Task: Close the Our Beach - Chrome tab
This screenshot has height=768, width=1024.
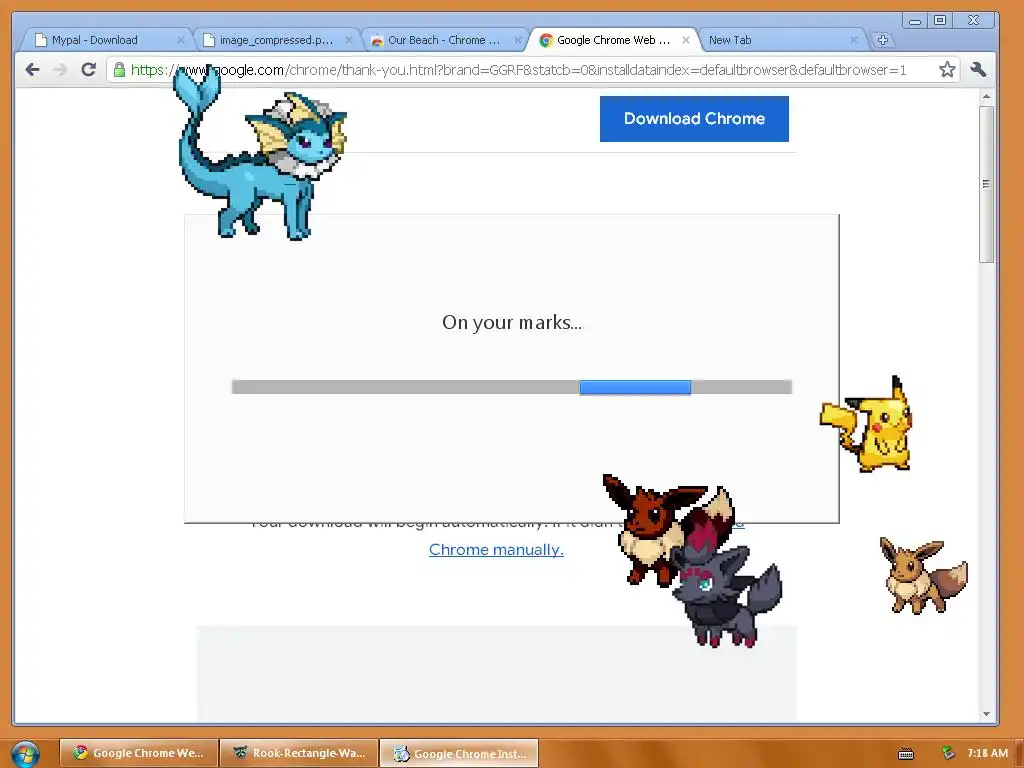Action: click(517, 40)
